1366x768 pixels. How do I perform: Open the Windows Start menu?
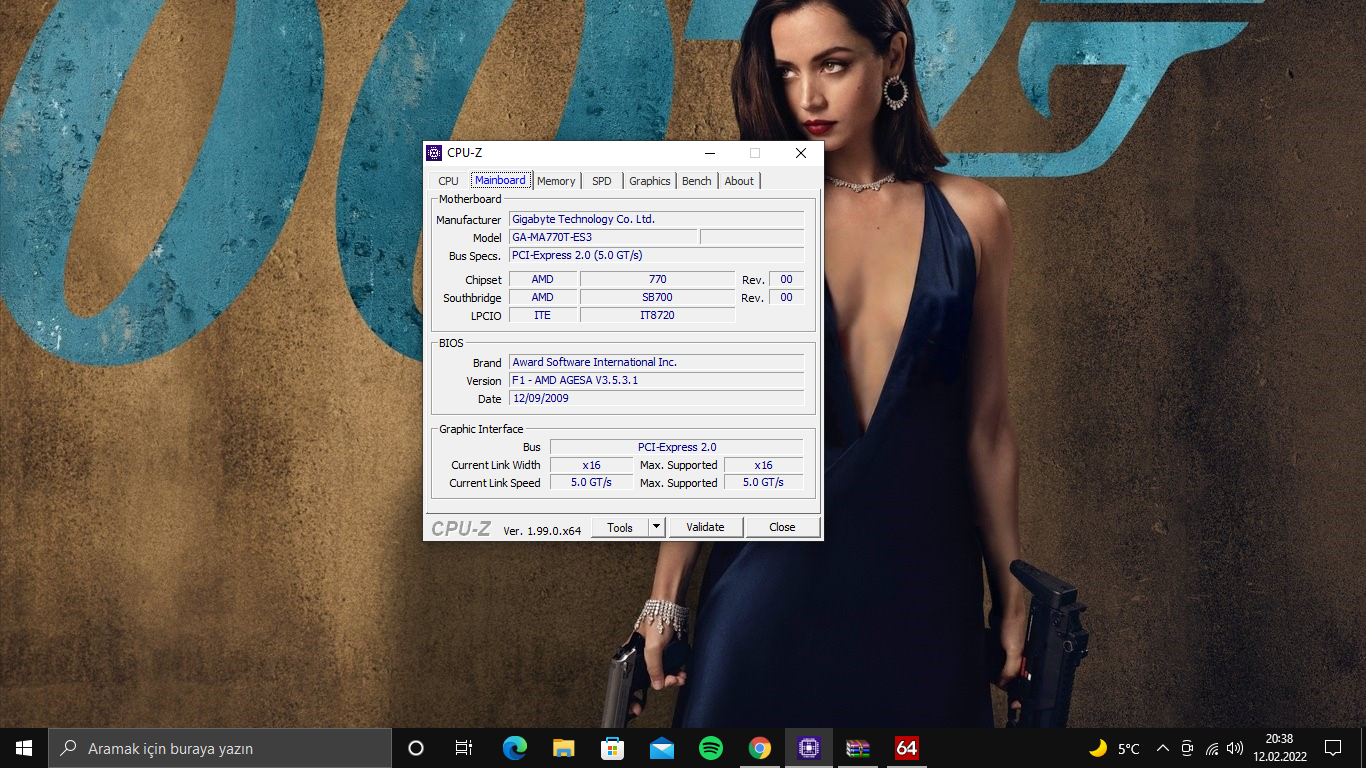(x=24, y=748)
